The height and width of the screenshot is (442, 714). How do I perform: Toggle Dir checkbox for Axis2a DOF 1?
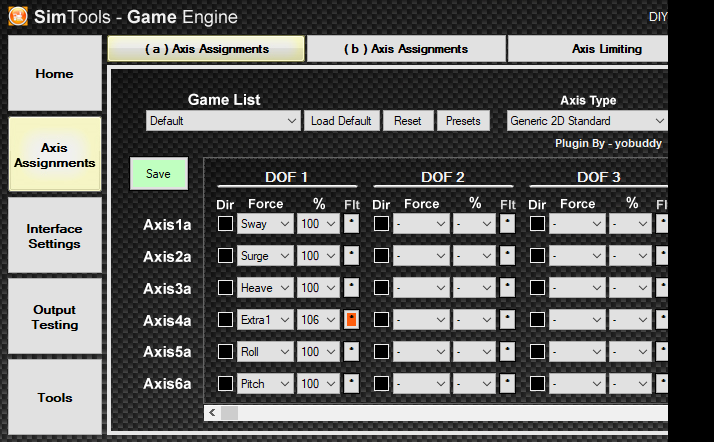(x=225, y=255)
